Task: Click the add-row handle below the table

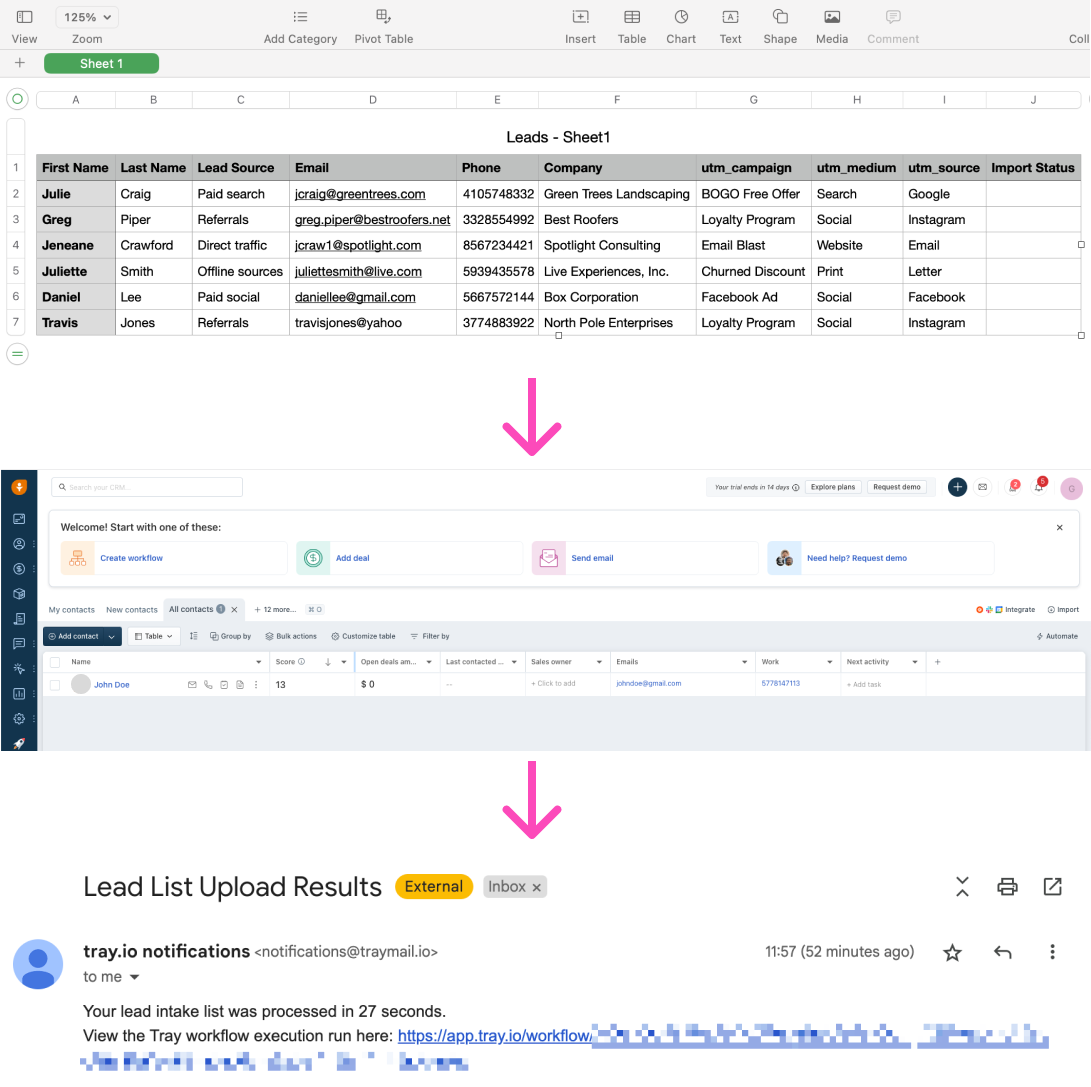Action: pos(17,354)
